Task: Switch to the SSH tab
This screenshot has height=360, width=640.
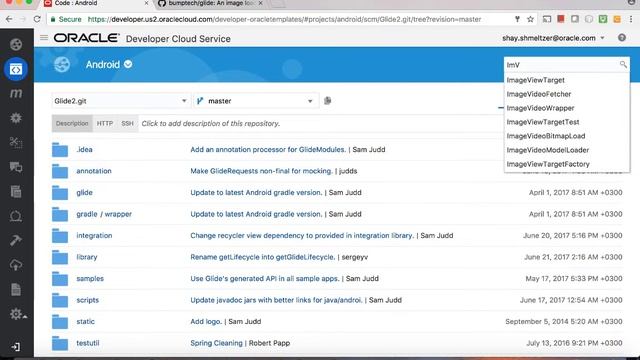Action: (x=127, y=123)
